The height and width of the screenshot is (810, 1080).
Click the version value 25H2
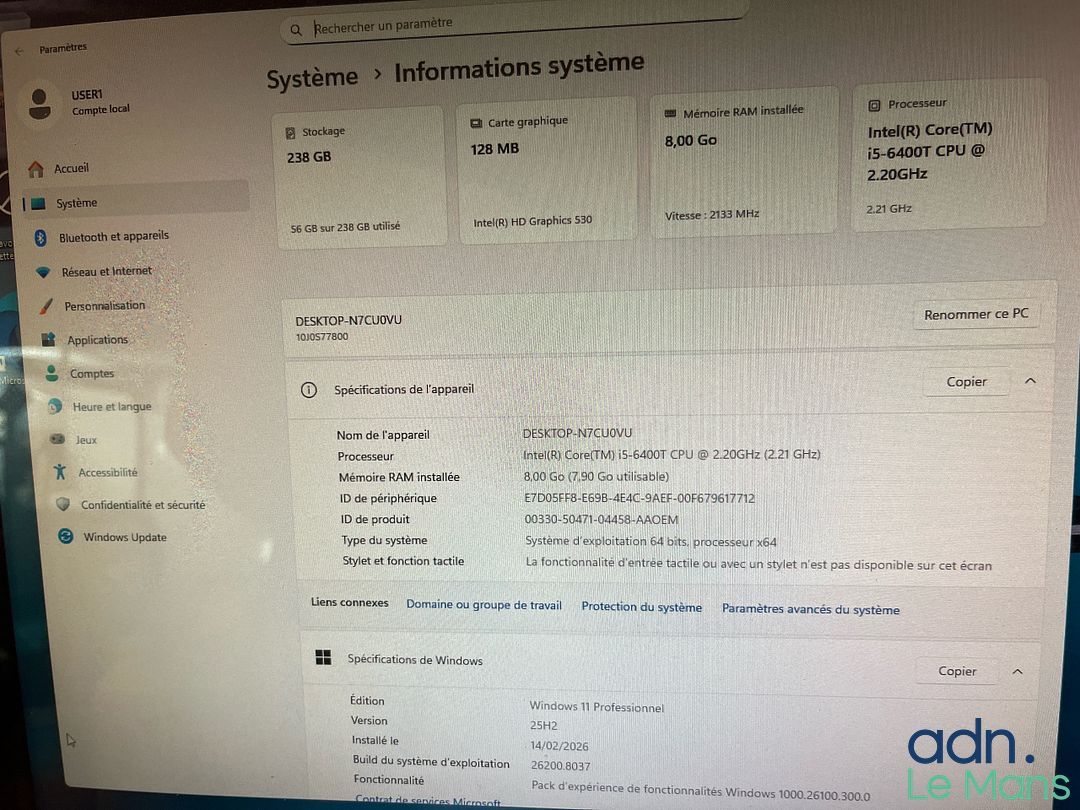543,725
